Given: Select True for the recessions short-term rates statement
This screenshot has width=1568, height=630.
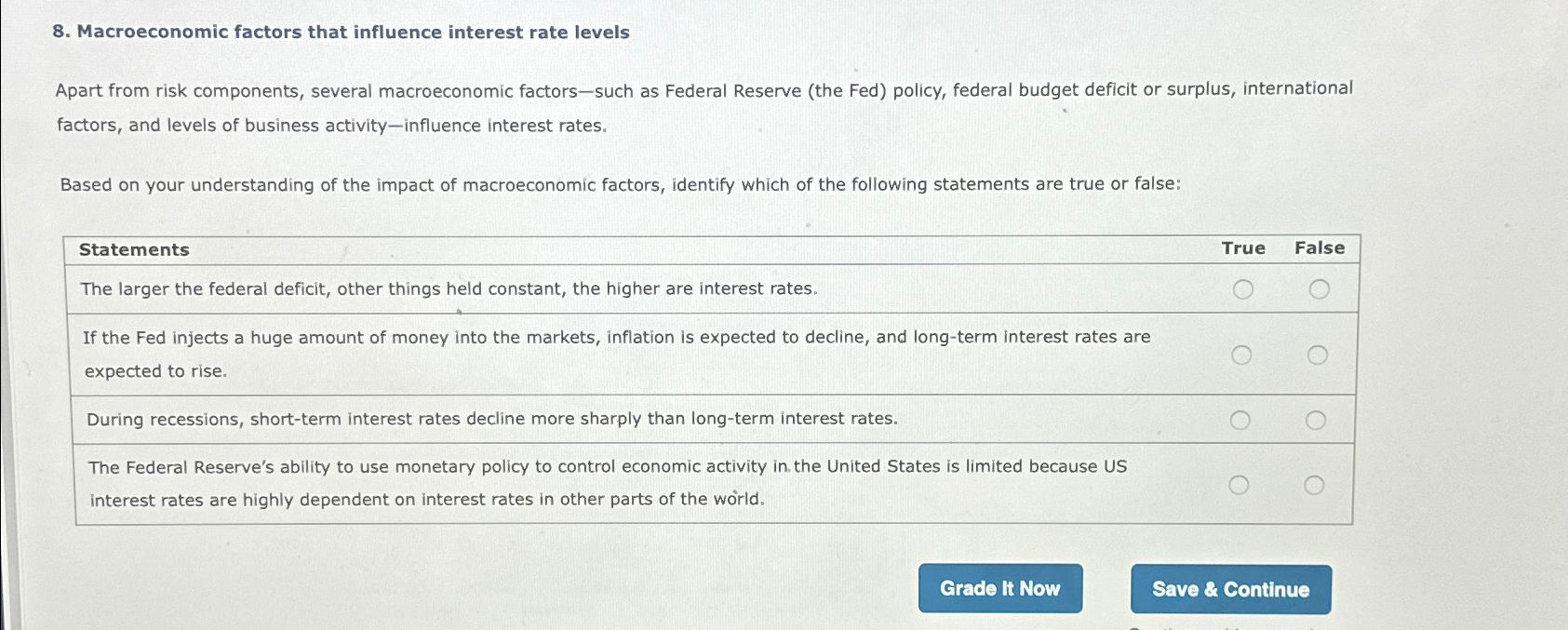Looking at the screenshot, I should (x=1240, y=420).
